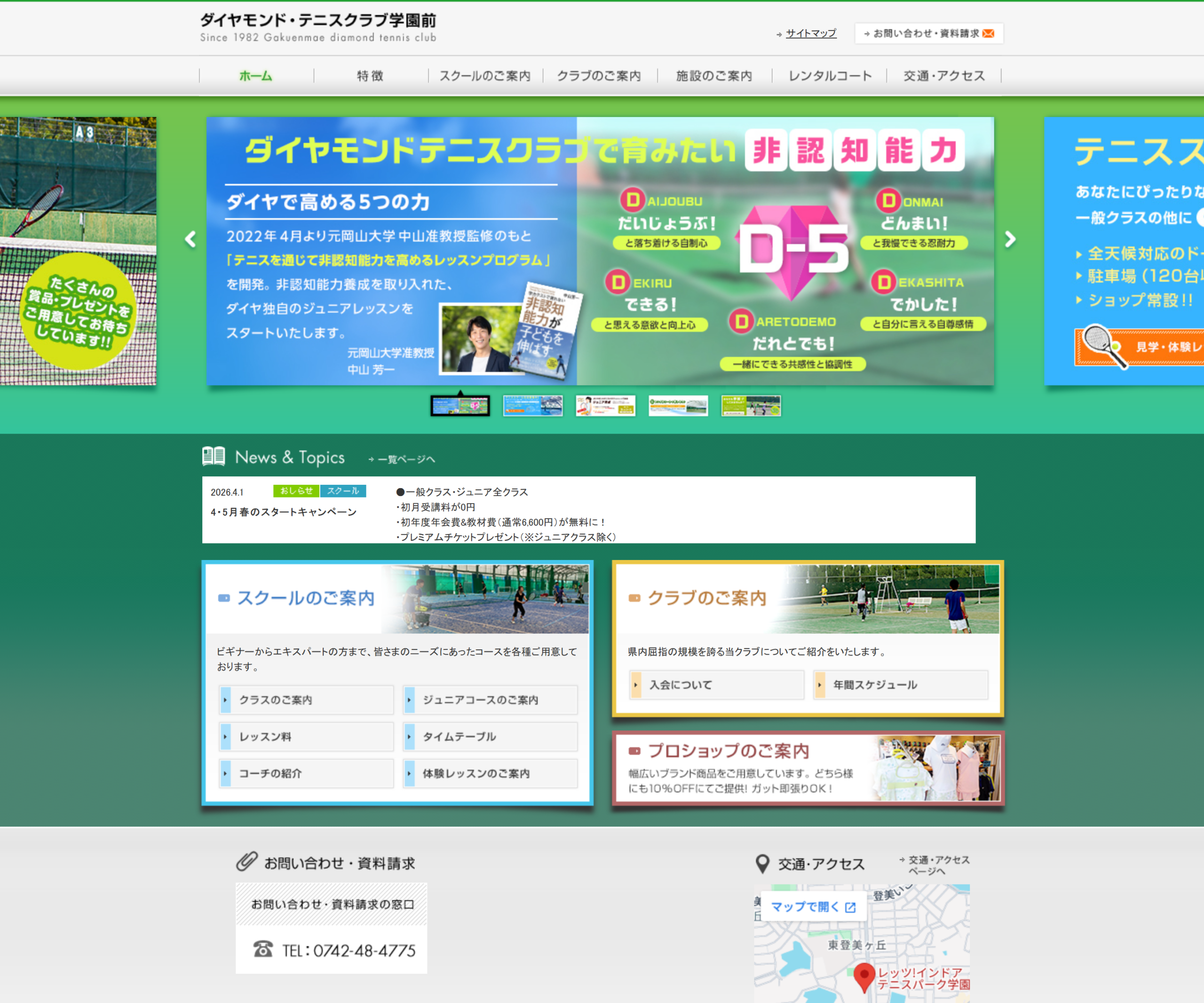Open the レッスン料 button
This screenshot has width=1204, height=1003.
coord(307,736)
